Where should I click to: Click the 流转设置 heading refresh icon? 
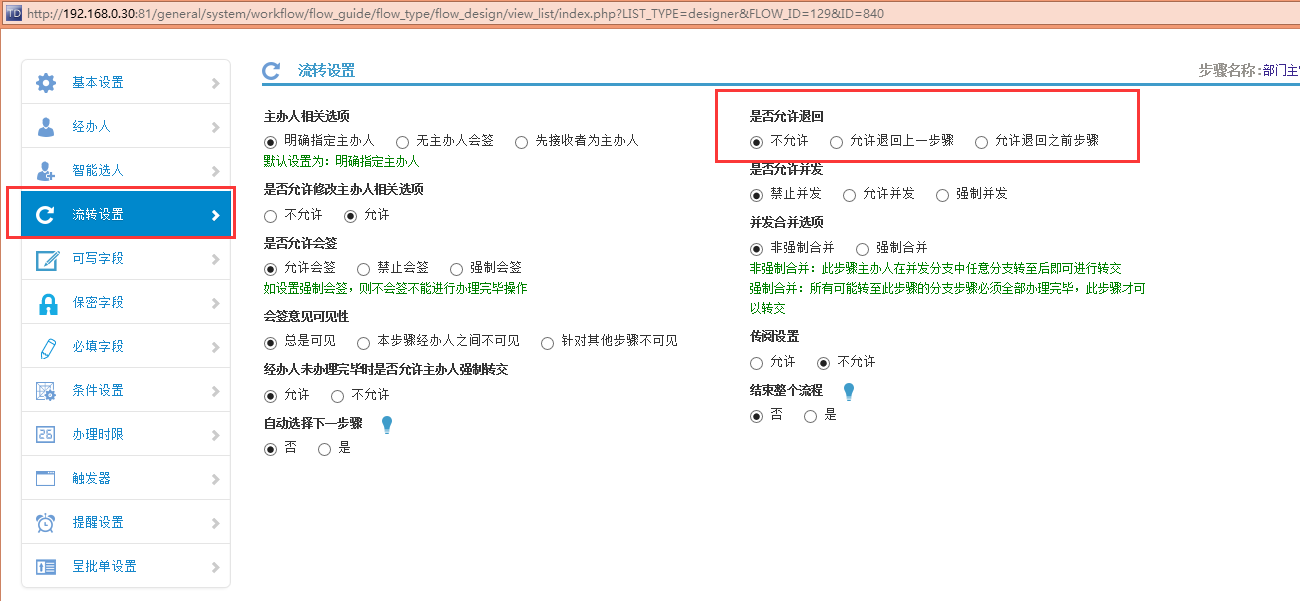point(271,71)
